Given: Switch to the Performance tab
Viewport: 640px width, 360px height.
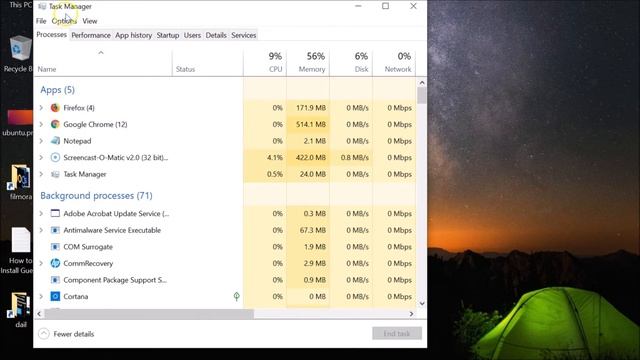Looking at the screenshot, I should (91, 35).
